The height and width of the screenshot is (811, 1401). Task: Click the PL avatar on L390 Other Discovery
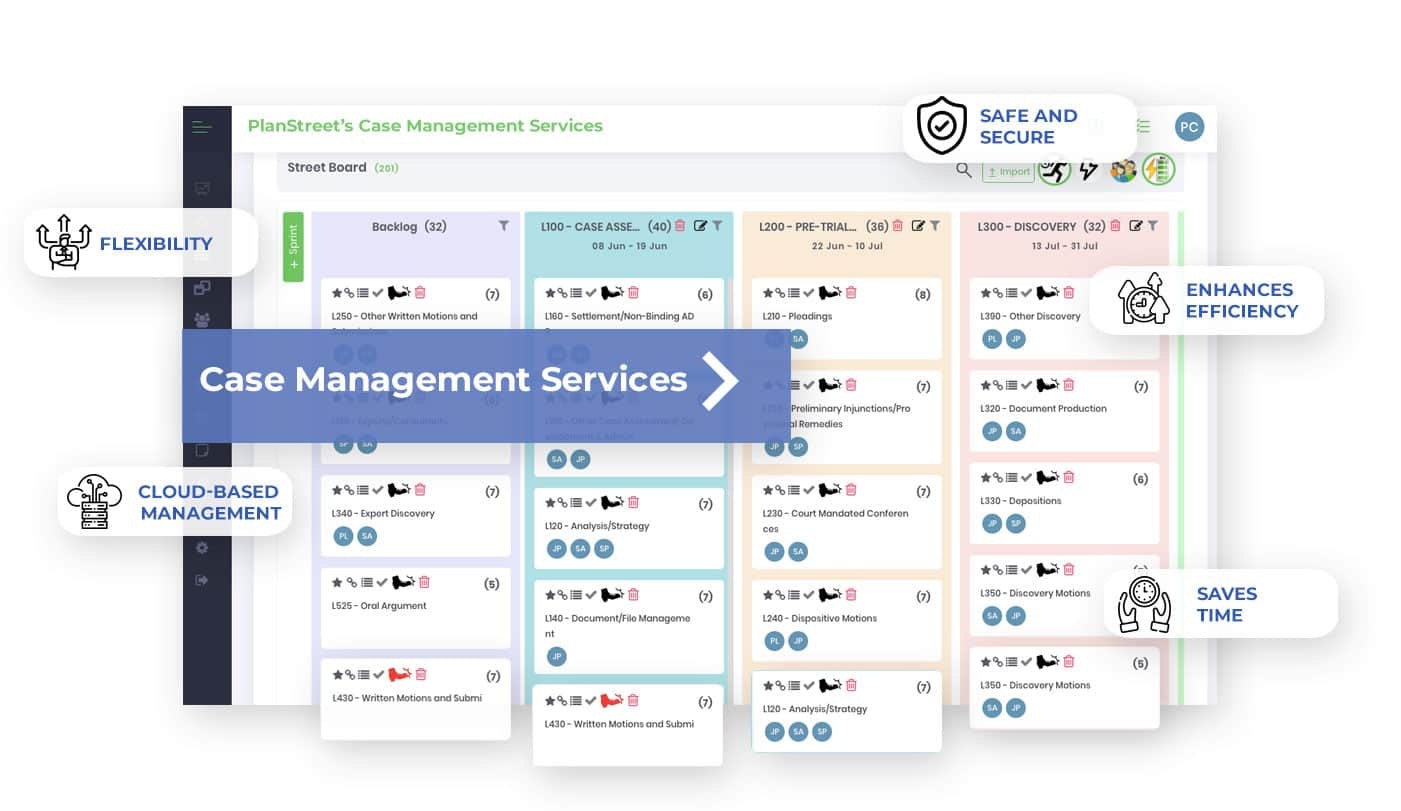[992, 340]
